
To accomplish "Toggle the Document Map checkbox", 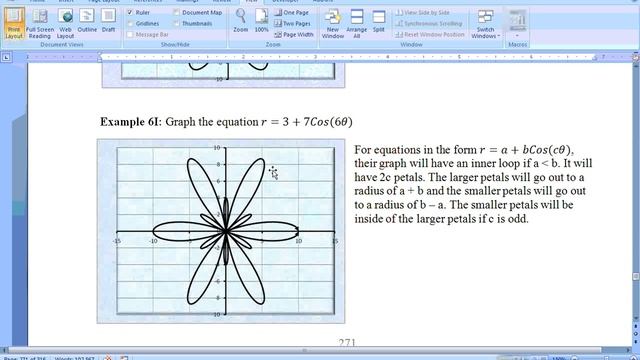I will pos(176,13).
